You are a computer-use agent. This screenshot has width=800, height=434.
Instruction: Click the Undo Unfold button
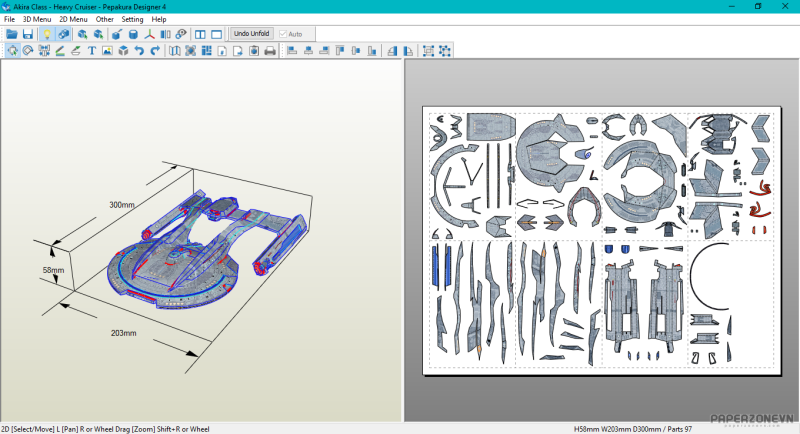coord(253,34)
